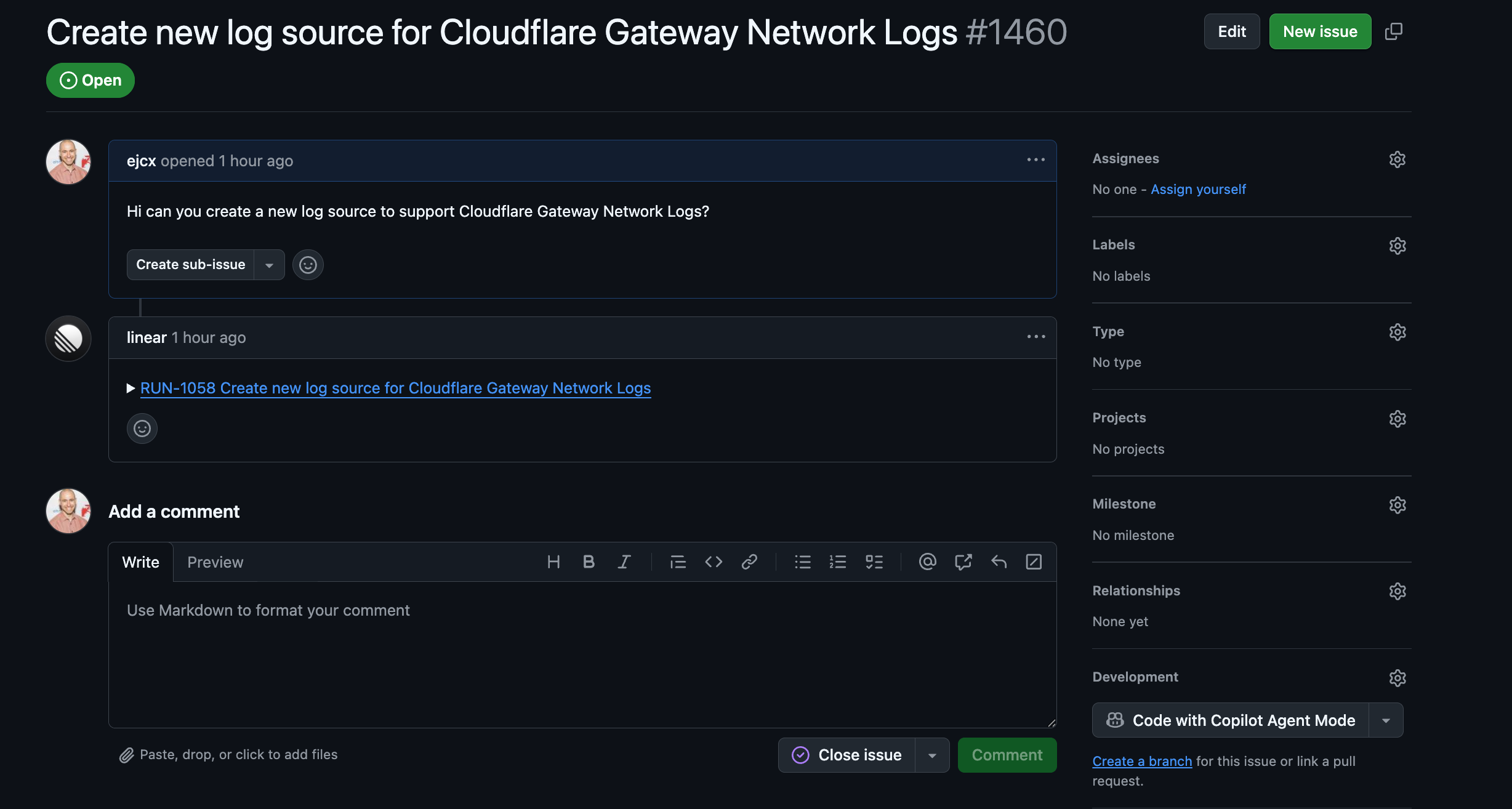Toggle bold text formatting

click(x=589, y=561)
